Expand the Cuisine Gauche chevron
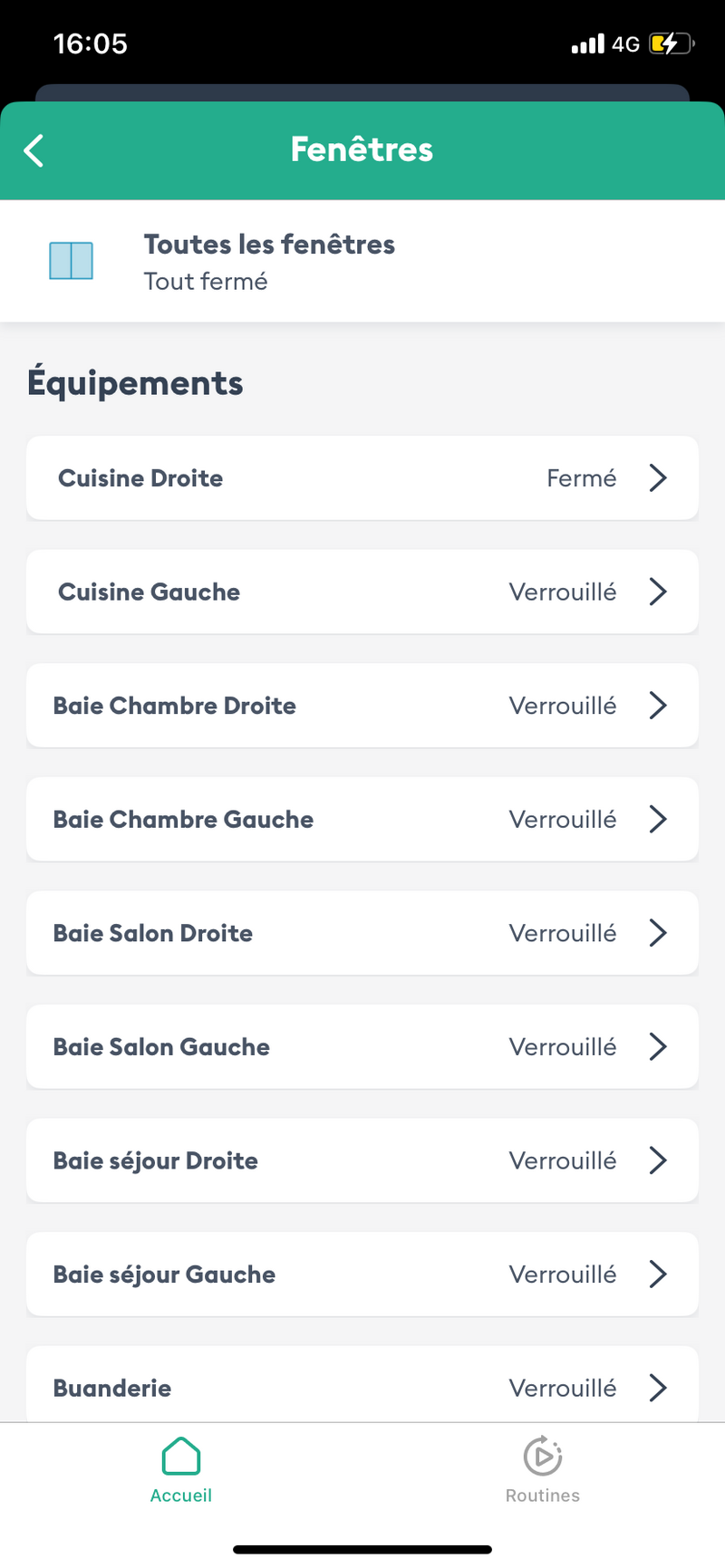Viewport: 725px width, 1568px height. pos(658,592)
